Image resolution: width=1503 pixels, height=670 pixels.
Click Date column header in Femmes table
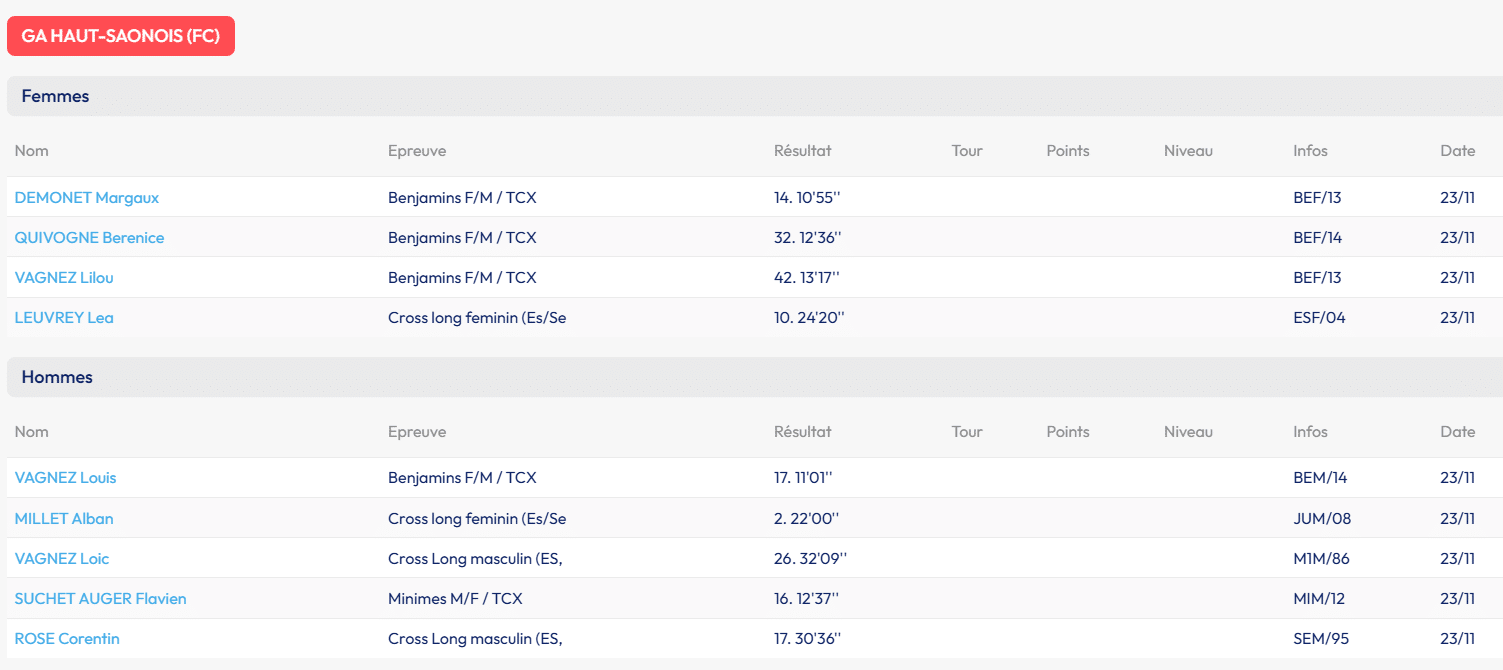(1457, 151)
